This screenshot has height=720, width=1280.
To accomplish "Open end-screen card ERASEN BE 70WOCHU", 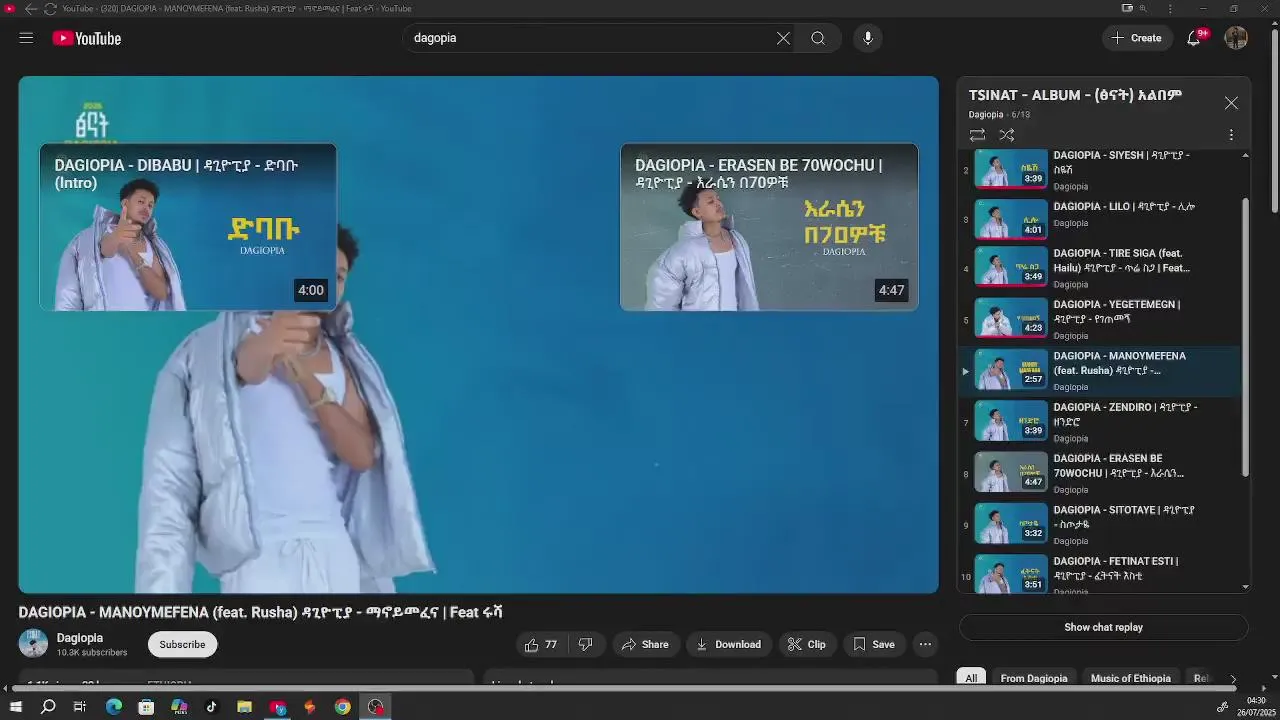I will pos(769,227).
